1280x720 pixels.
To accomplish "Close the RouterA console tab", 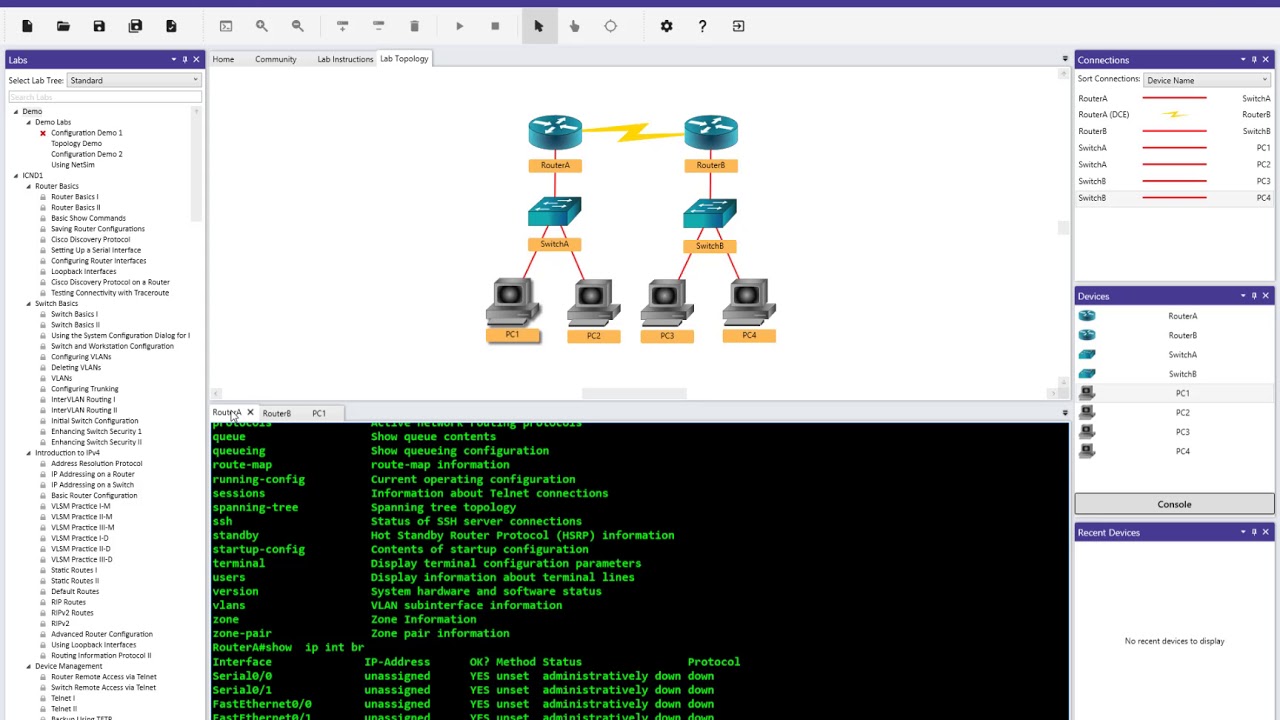I will [250, 413].
